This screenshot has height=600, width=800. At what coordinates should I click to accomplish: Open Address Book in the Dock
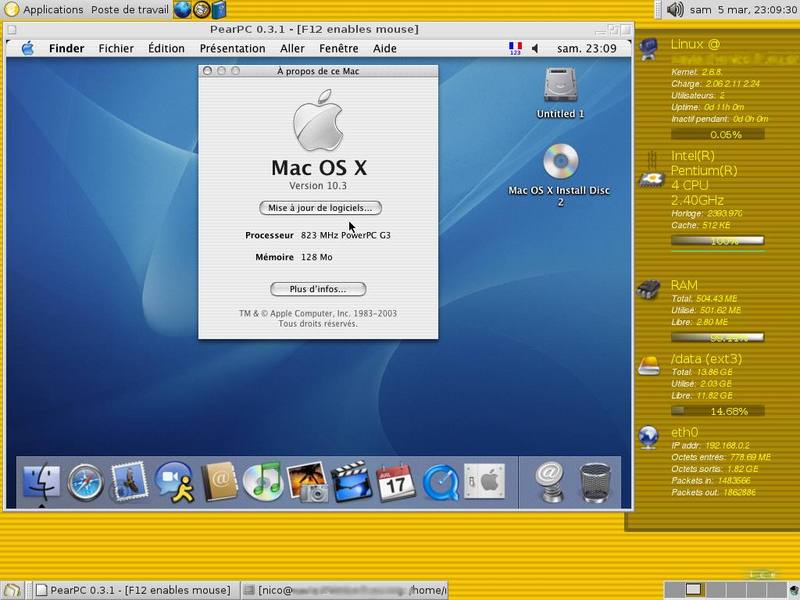click(x=219, y=482)
